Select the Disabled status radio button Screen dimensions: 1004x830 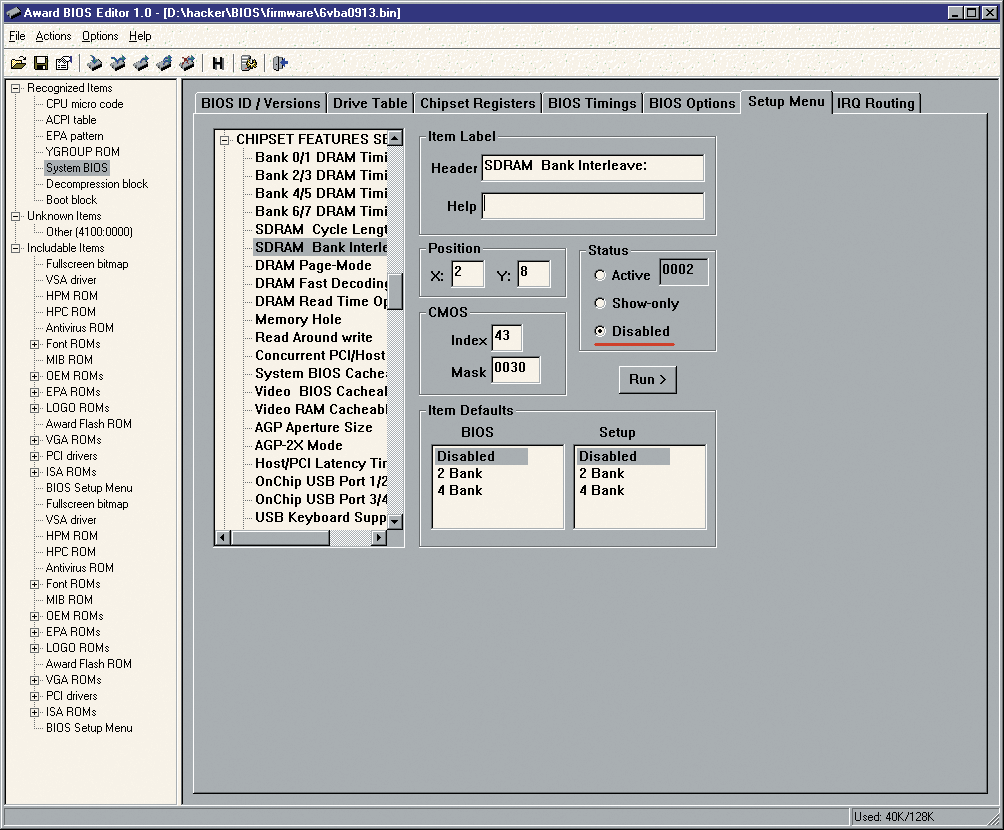point(600,331)
